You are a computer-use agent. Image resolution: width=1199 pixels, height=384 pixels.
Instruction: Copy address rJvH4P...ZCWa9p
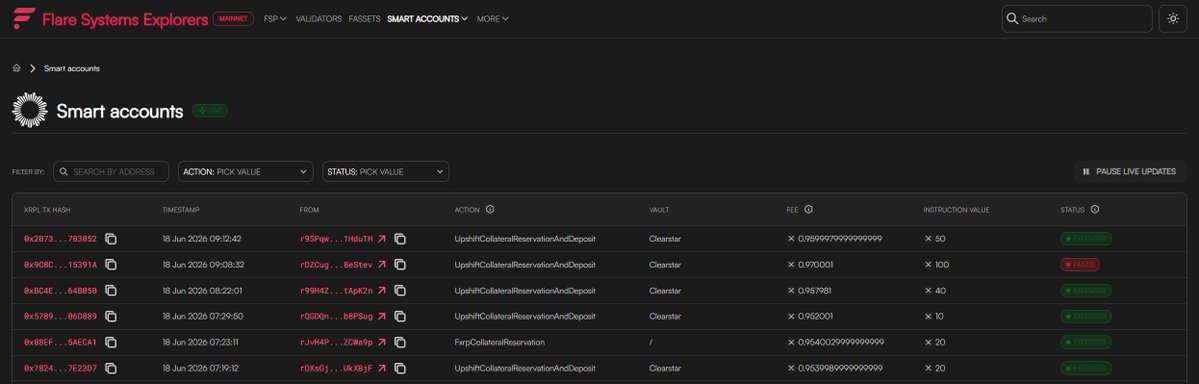(x=400, y=342)
